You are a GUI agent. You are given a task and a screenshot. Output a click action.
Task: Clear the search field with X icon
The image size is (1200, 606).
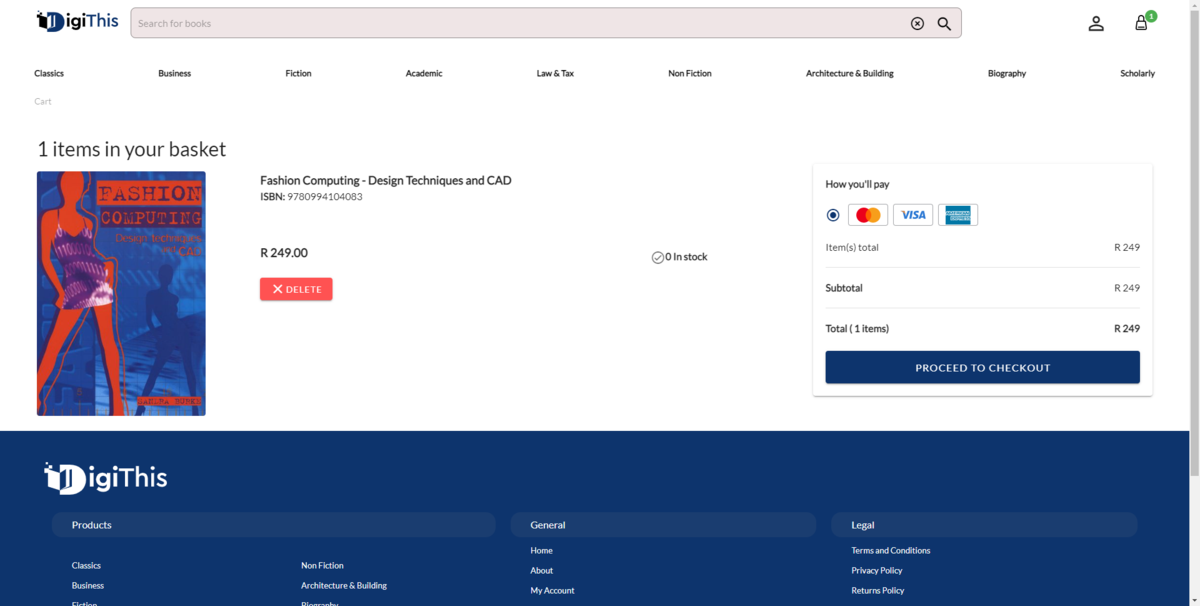pyautogui.click(x=917, y=24)
